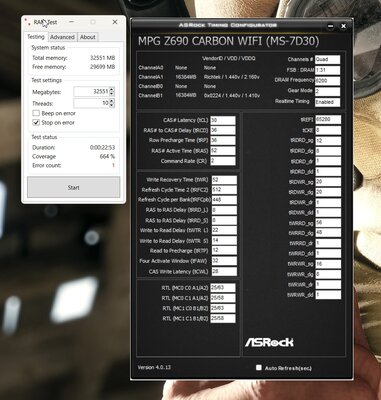This screenshot has width=381, height=400.
Task: Click the RAM Test app icon in title bar
Action: pyautogui.click(x=27, y=21)
